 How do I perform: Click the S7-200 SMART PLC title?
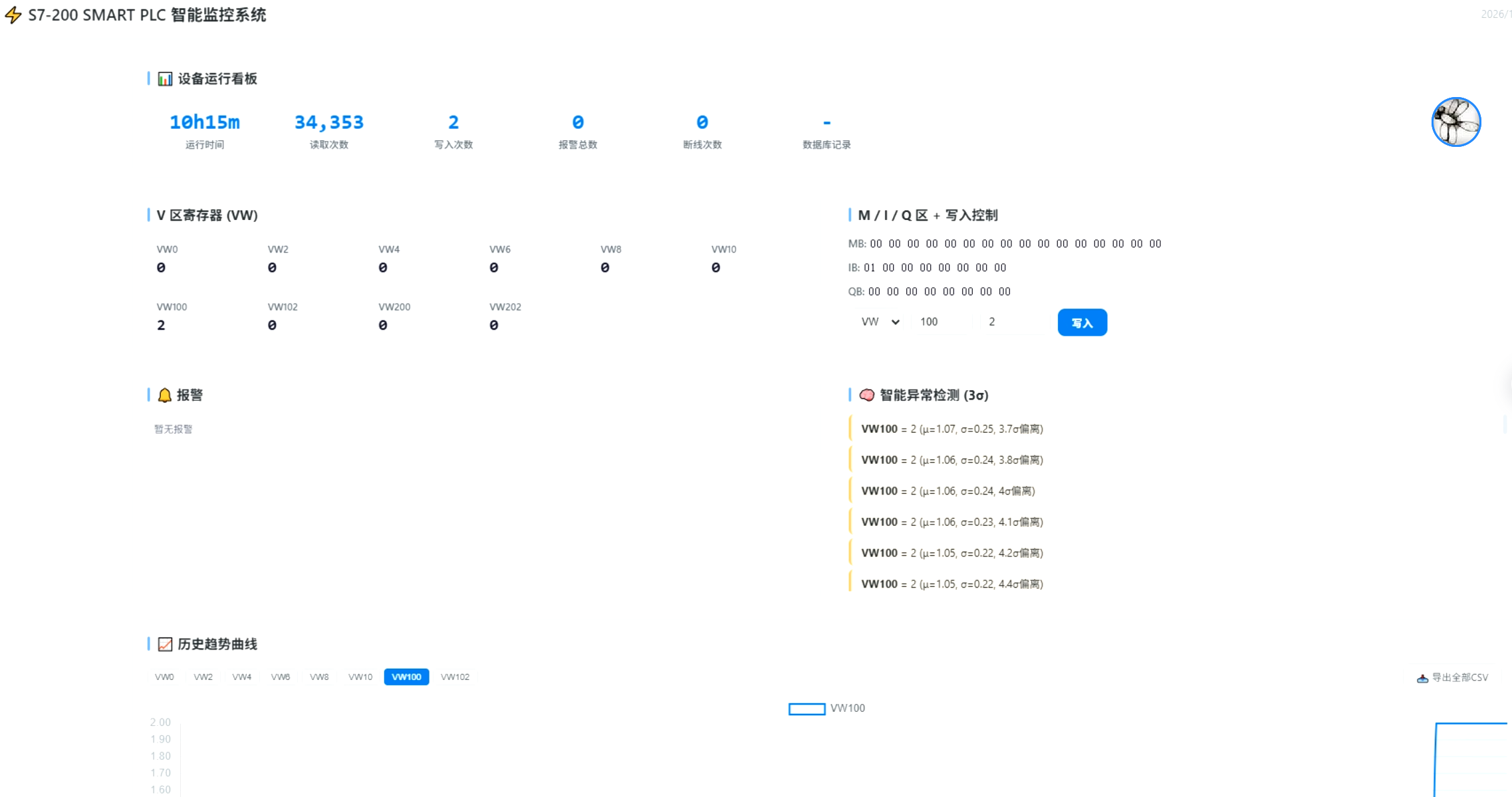point(147,15)
